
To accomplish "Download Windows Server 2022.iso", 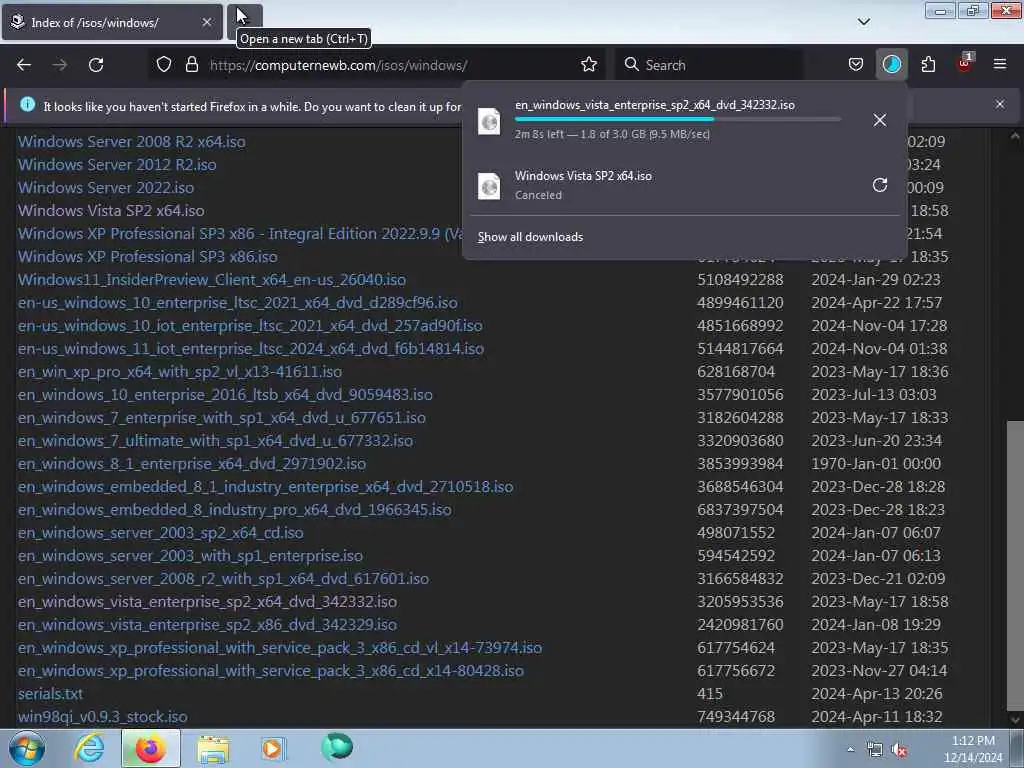I will pyautogui.click(x=106, y=187).
